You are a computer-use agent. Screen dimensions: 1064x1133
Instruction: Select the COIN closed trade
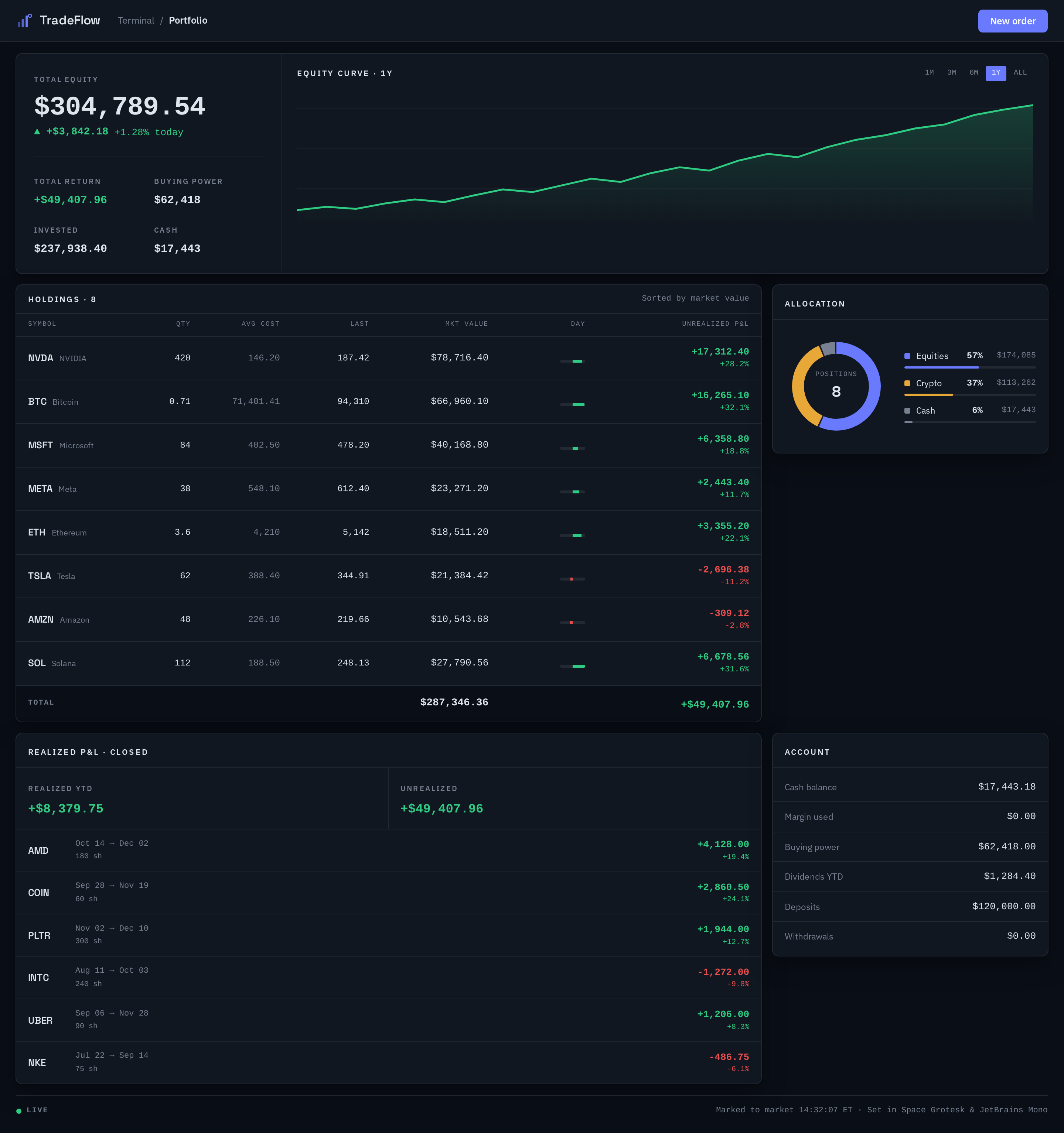388,893
